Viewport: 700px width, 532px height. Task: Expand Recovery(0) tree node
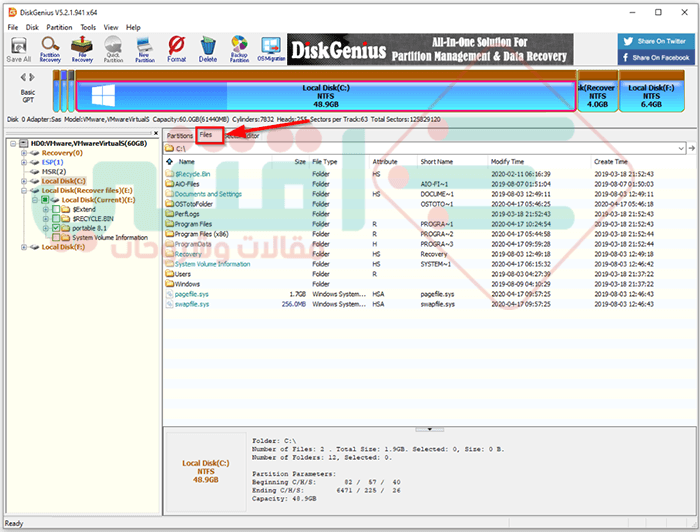tap(24, 153)
